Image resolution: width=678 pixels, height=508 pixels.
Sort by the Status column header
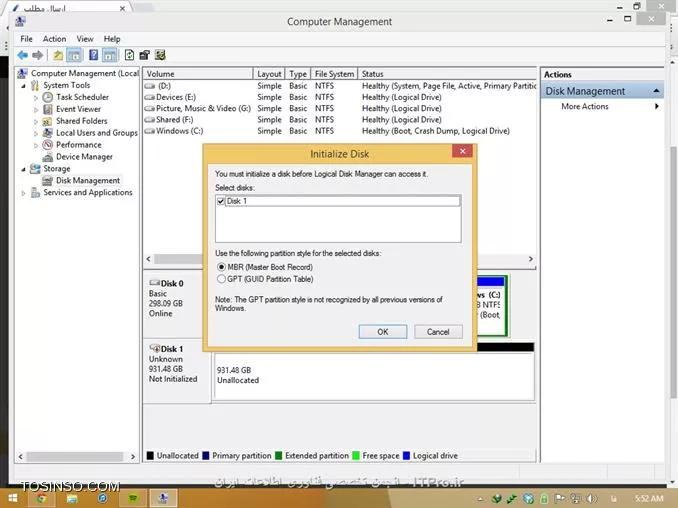448,74
